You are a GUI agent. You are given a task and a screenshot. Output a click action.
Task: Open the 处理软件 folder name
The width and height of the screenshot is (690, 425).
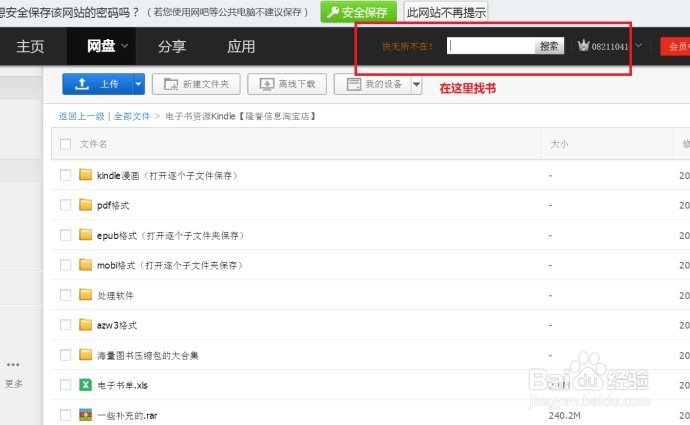click(115, 295)
